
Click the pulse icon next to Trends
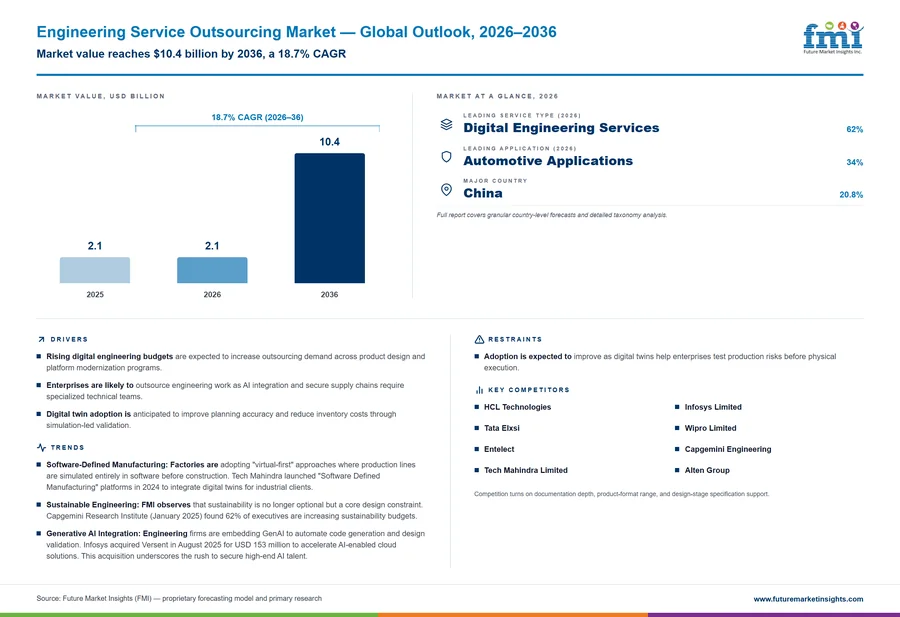pos(41,447)
